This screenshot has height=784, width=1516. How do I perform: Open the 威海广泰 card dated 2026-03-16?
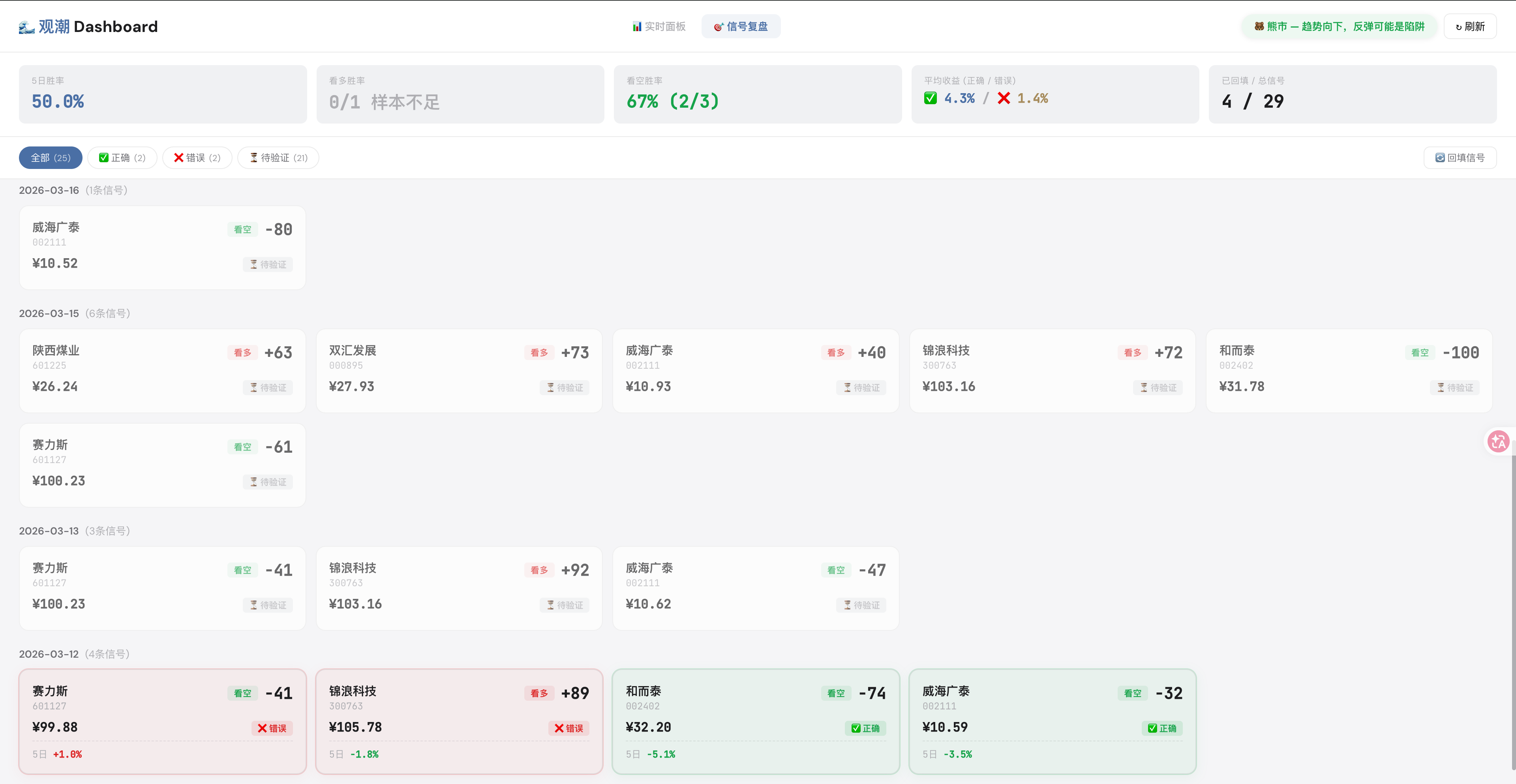[162, 247]
